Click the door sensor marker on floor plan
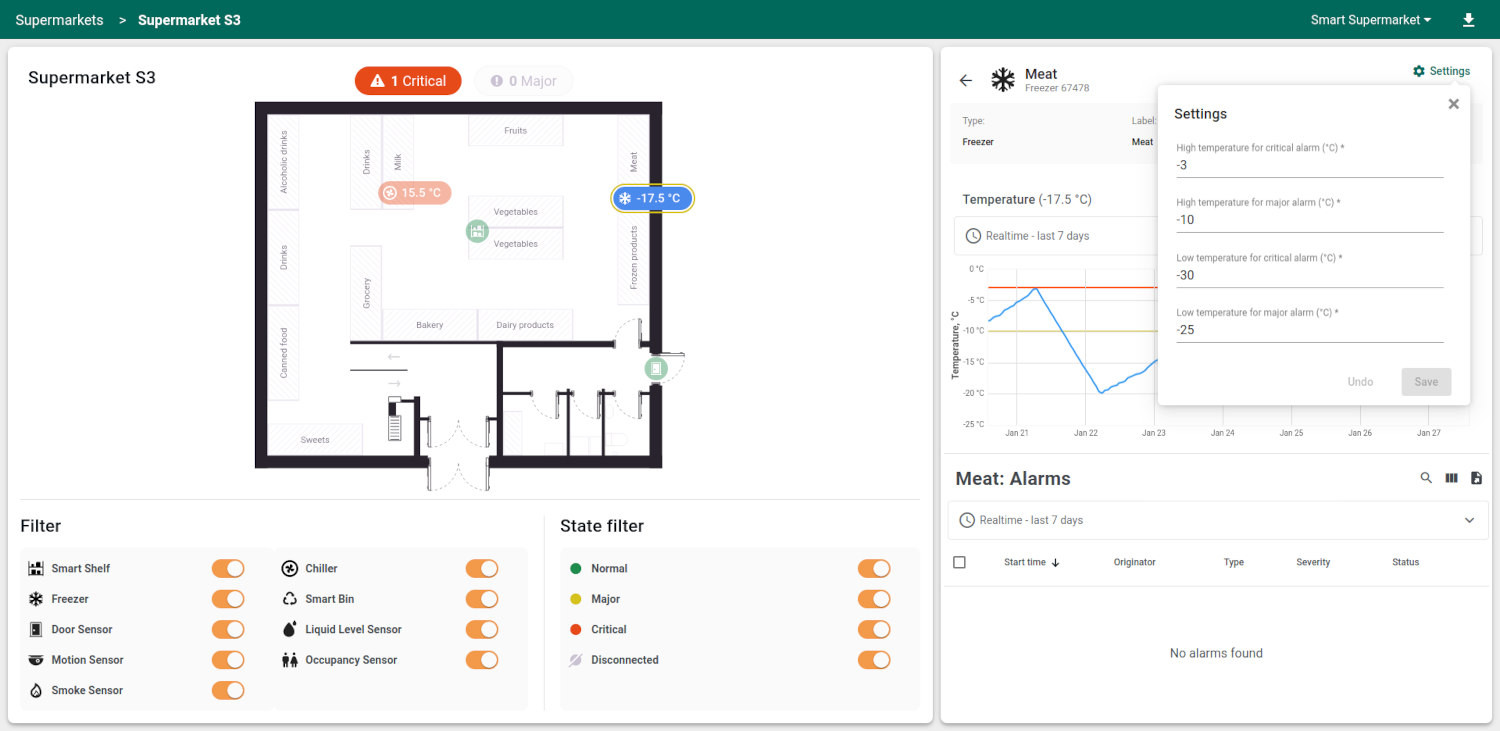Image resolution: width=1500 pixels, height=731 pixels. (656, 369)
